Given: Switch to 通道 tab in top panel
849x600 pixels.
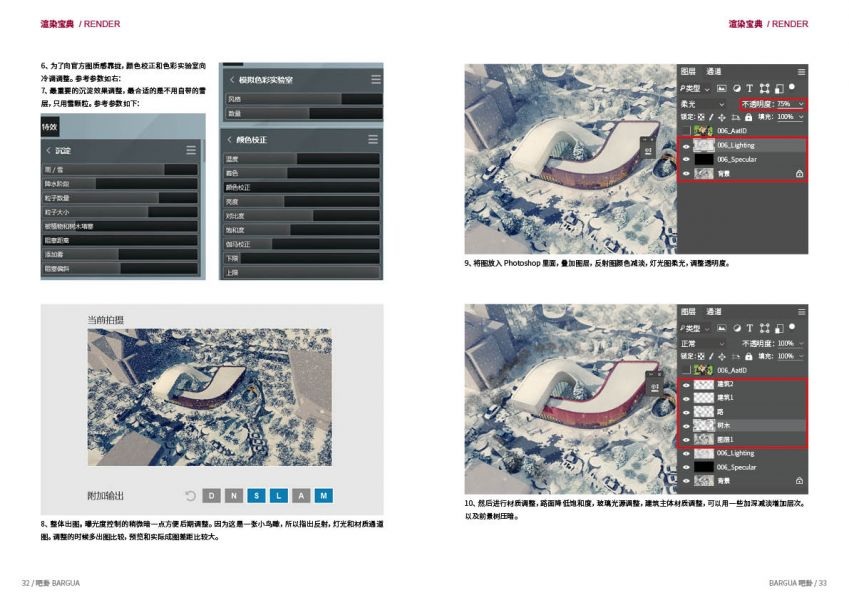Looking at the screenshot, I should pyautogui.click(x=714, y=72).
